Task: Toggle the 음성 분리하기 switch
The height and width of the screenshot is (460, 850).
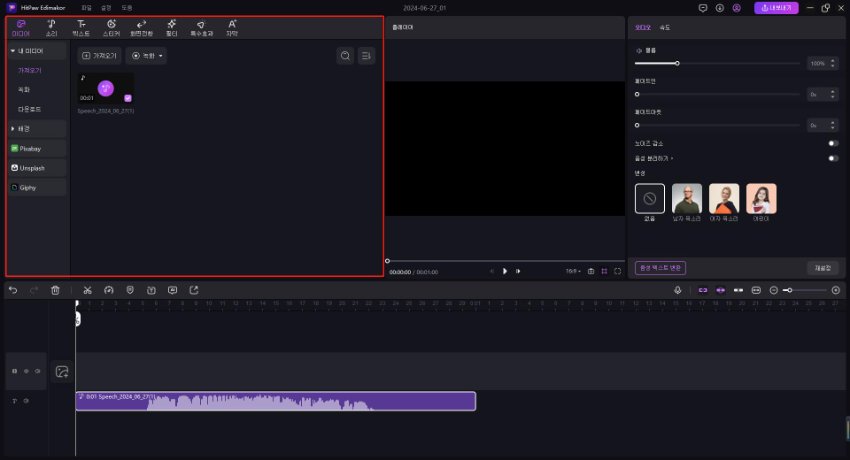Action: (x=832, y=158)
